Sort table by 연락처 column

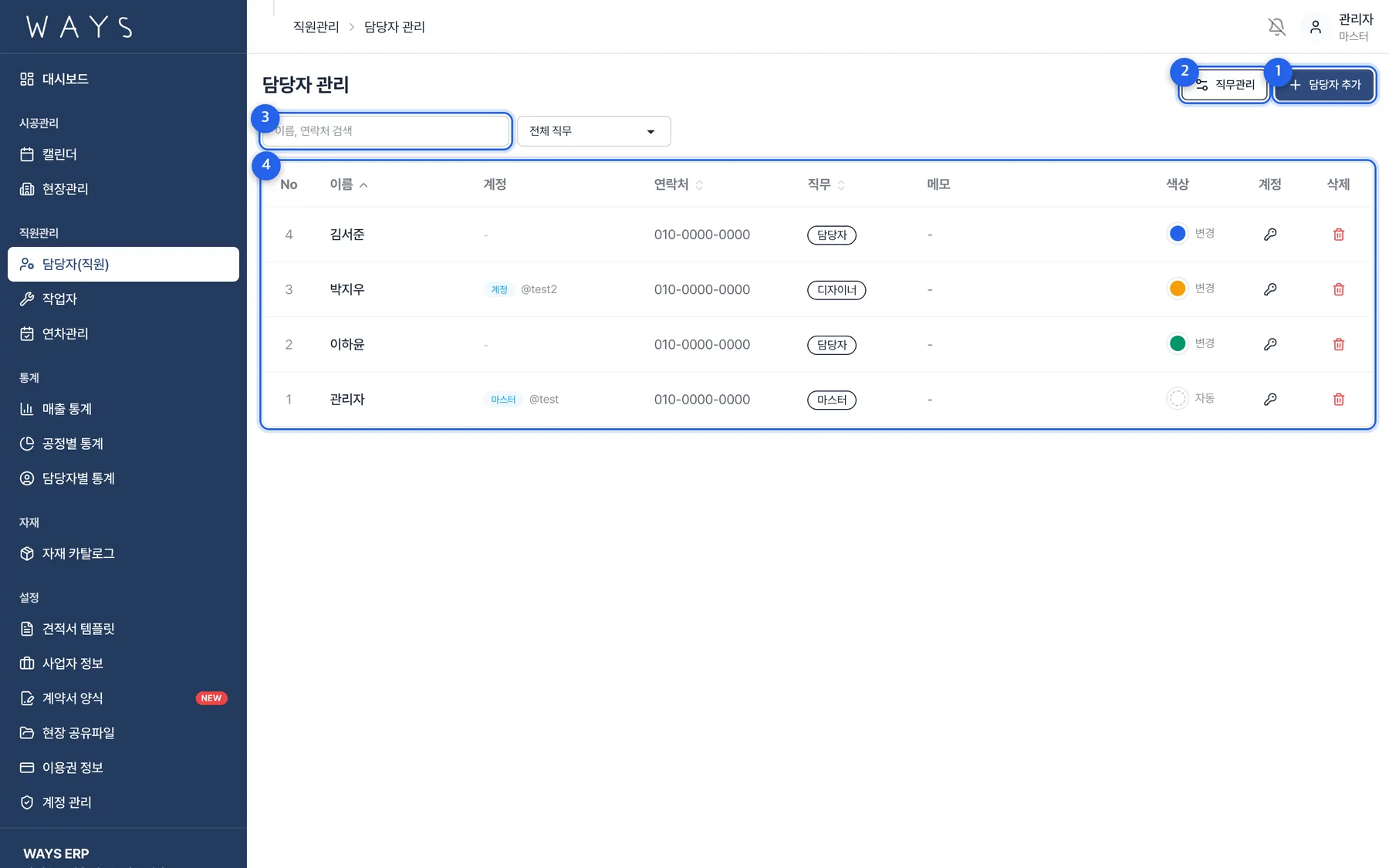click(x=678, y=184)
